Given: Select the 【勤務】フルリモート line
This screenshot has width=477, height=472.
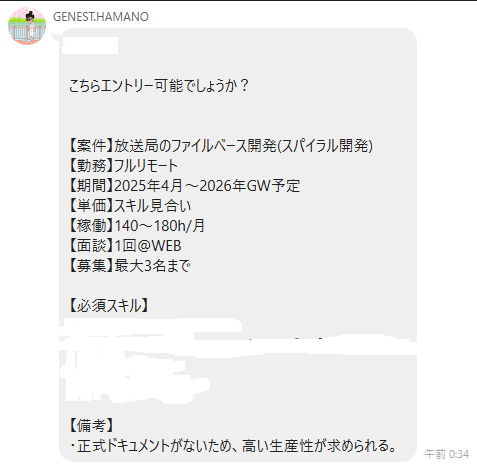Looking at the screenshot, I should click(x=123, y=166).
